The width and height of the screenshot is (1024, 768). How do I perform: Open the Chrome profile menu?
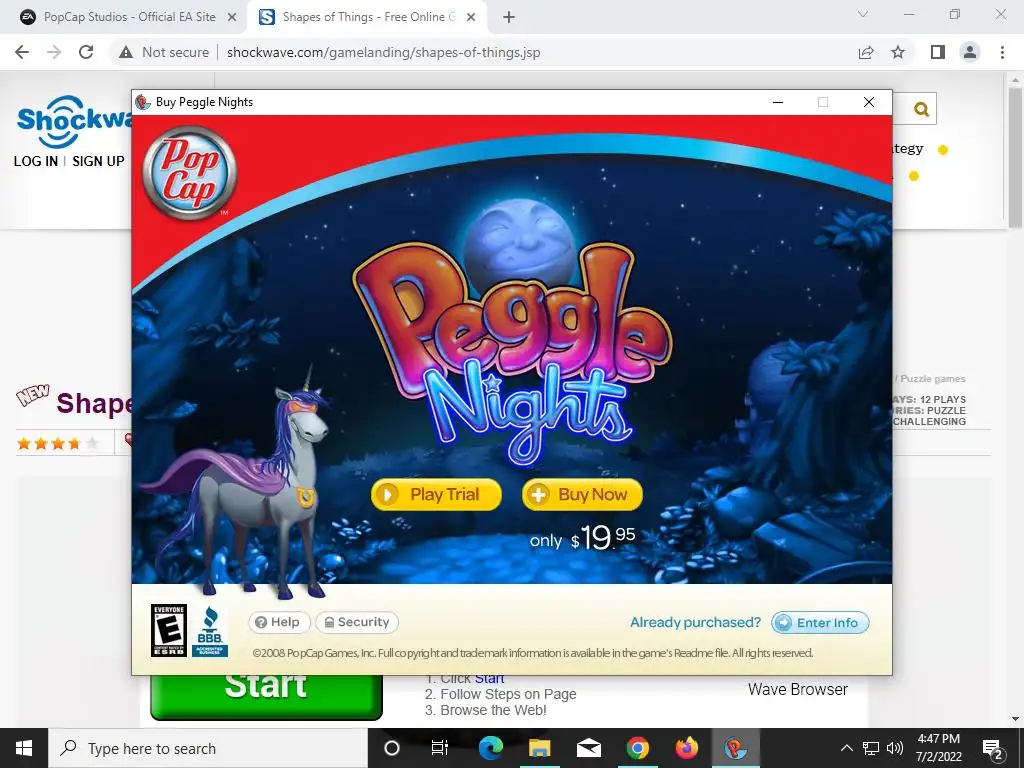[970, 52]
